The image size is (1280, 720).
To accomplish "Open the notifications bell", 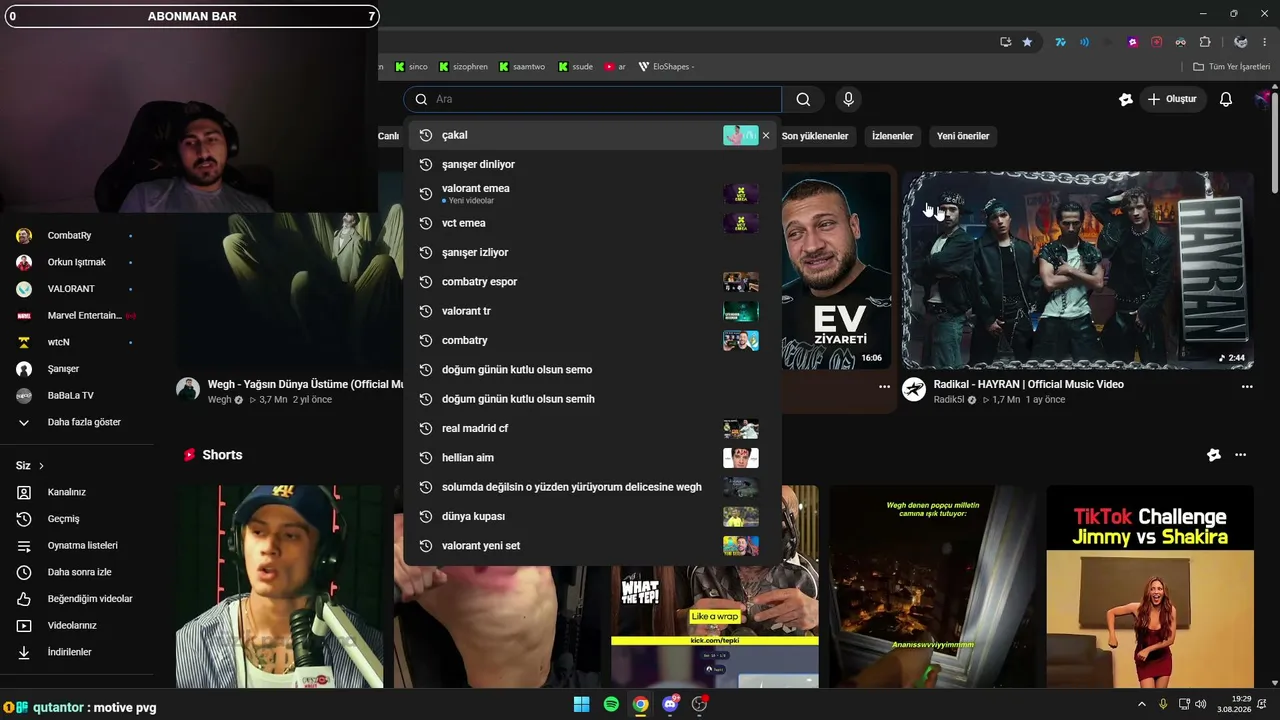I will point(1226,99).
